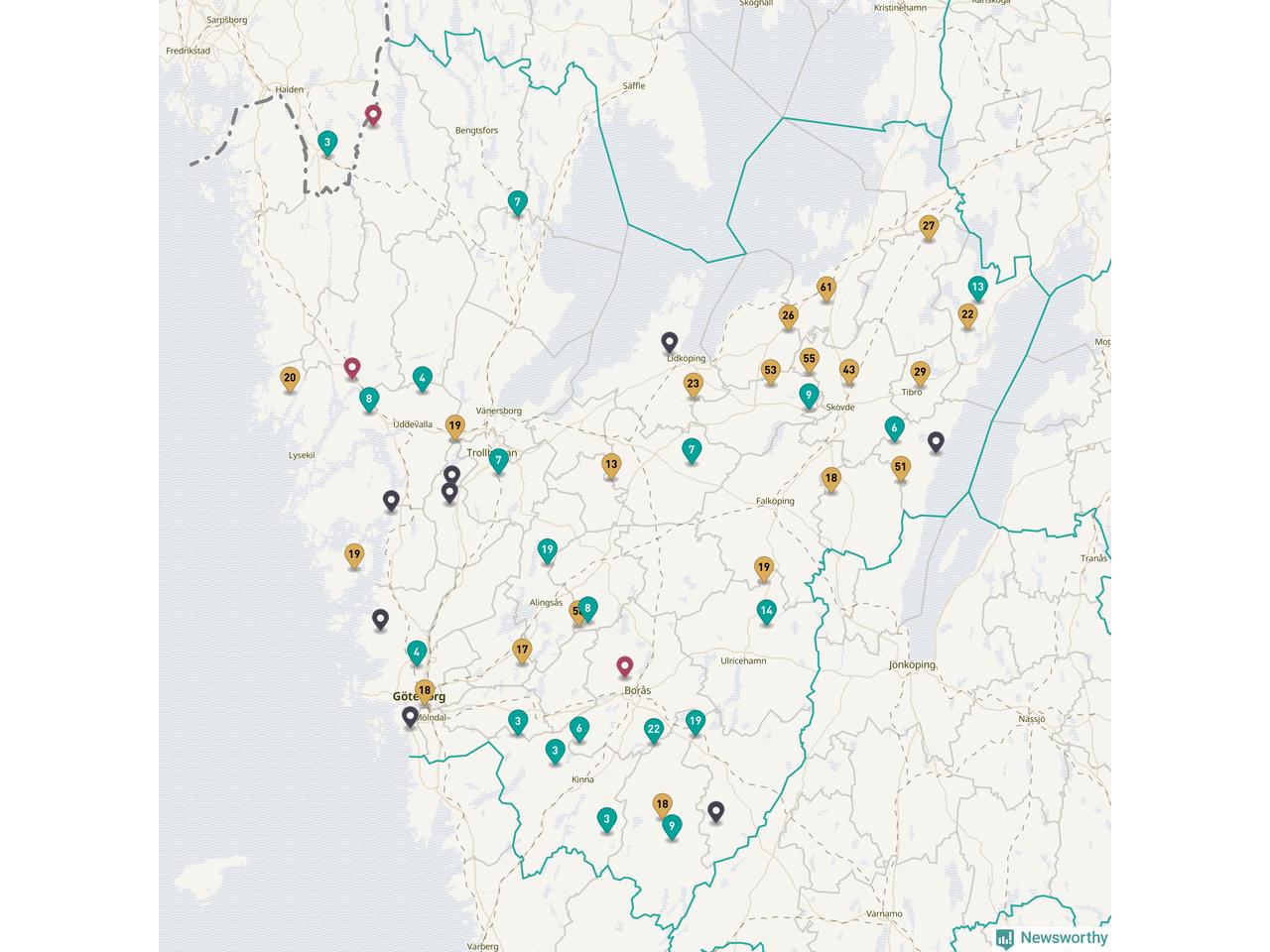The image size is (1270, 952).
Task: Select the gold marker numbered 55
Action: (810, 359)
